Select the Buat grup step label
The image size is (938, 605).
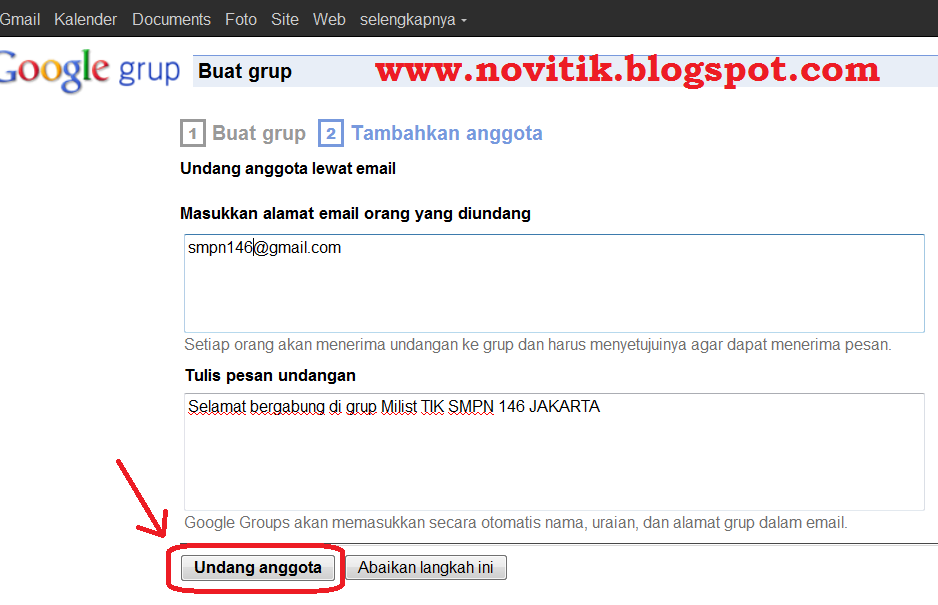pos(259,133)
